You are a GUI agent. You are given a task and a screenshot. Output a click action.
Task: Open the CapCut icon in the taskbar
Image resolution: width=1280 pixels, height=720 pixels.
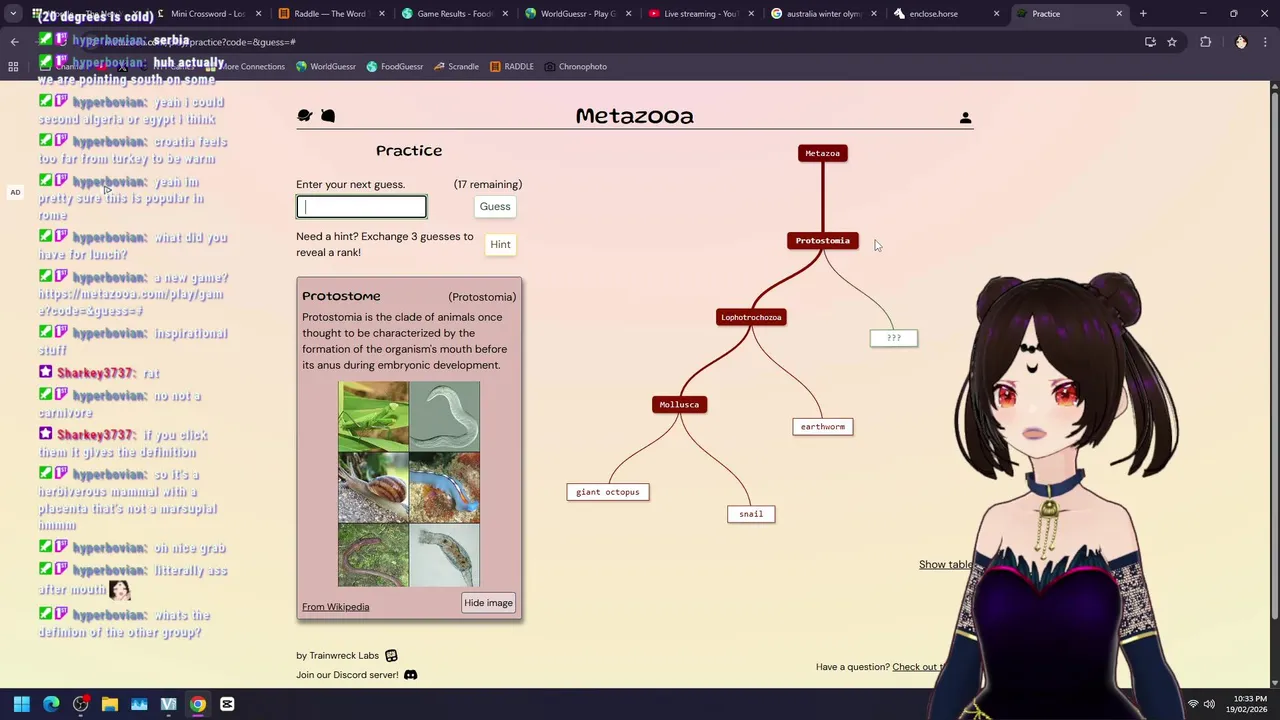227,704
